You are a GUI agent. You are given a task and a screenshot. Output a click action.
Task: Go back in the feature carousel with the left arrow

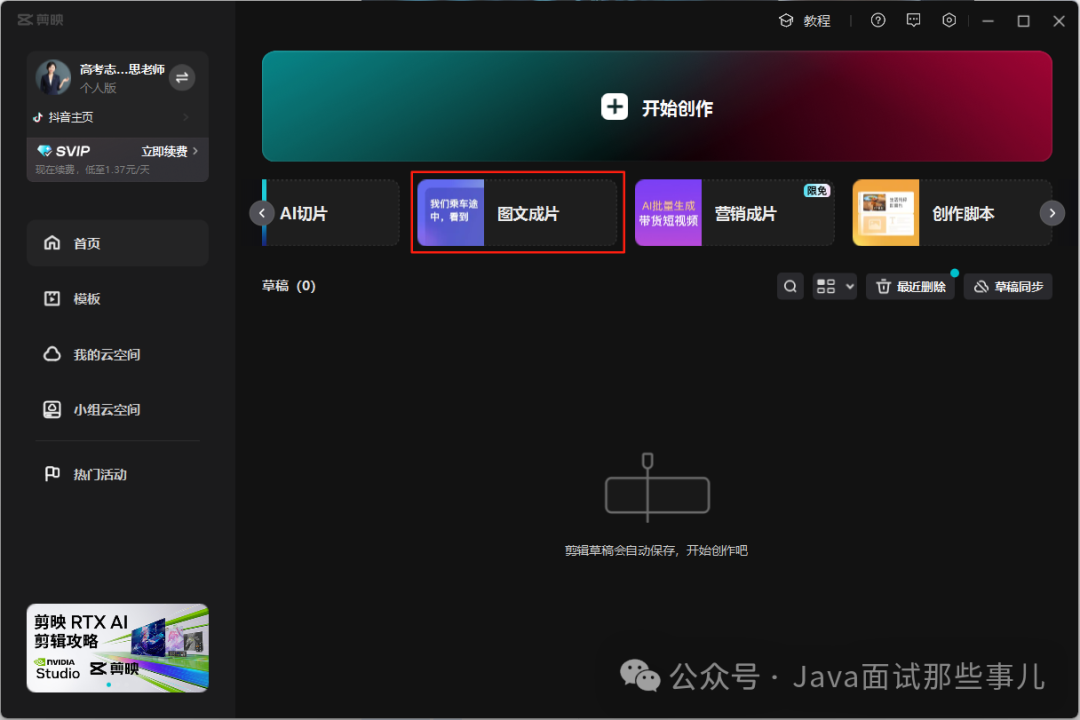pyautogui.click(x=262, y=214)
